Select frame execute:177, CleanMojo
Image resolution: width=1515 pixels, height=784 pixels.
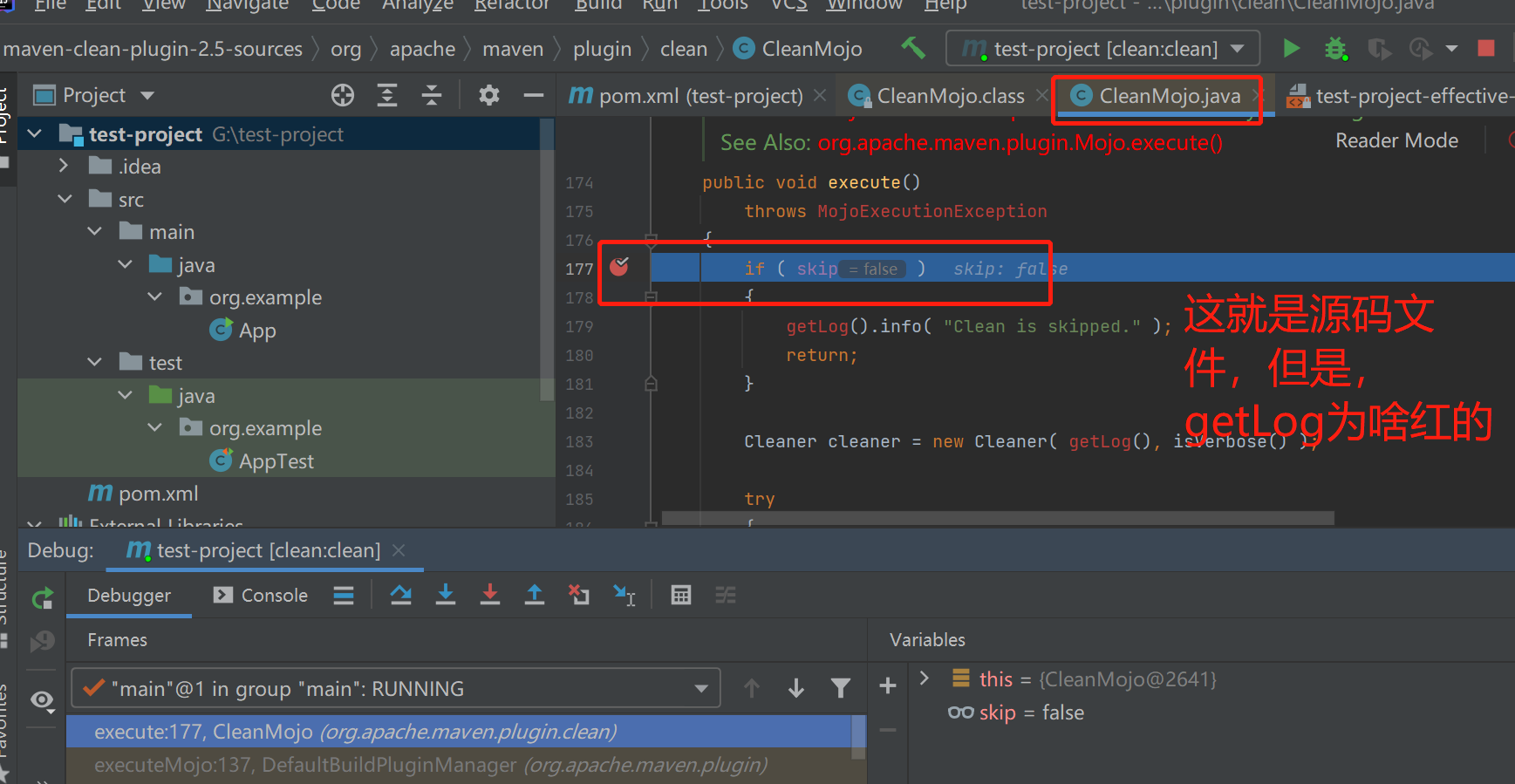459,732
